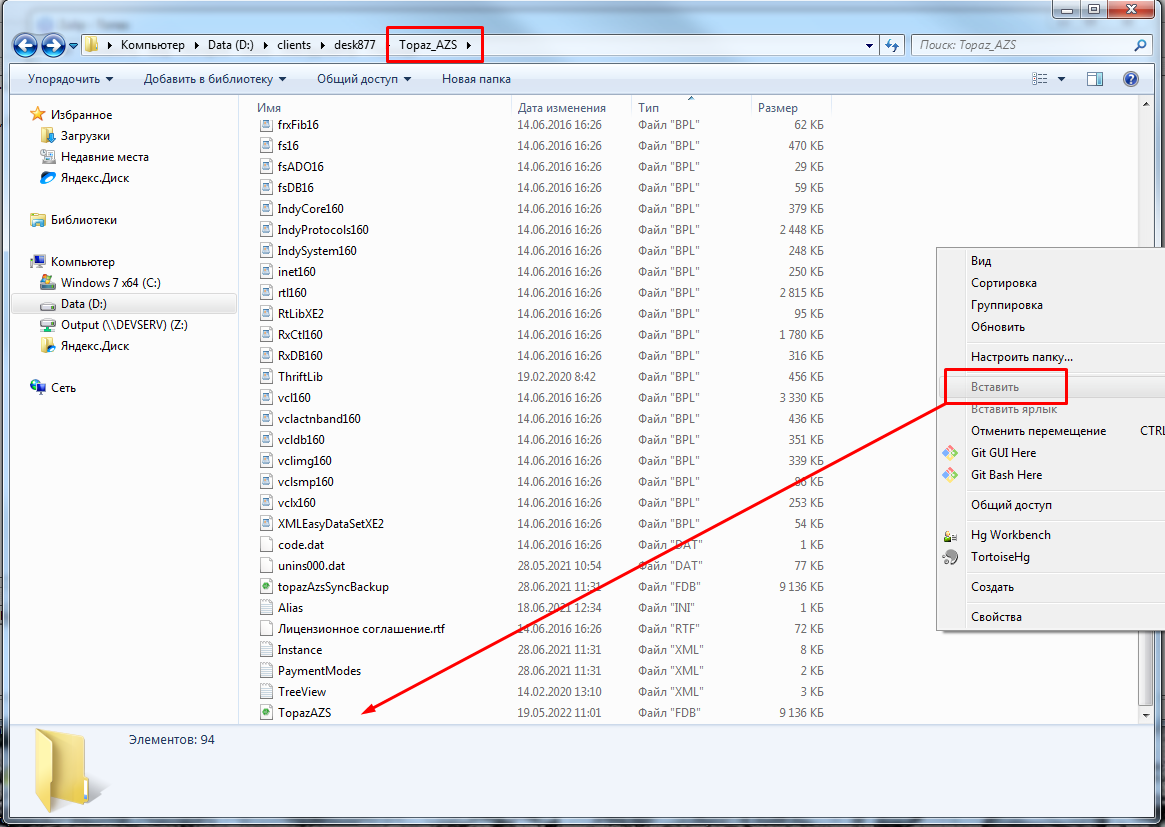Click the Hg Workbench icon

click(x=950, y=535)
